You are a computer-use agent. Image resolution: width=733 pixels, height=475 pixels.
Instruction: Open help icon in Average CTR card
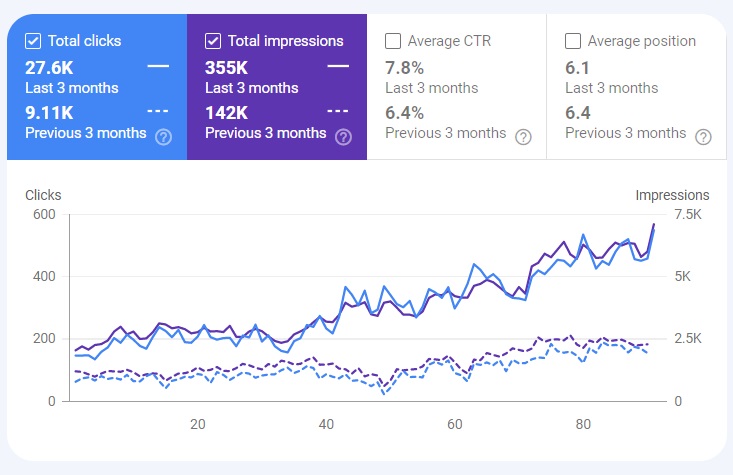(x=523, y=137)
